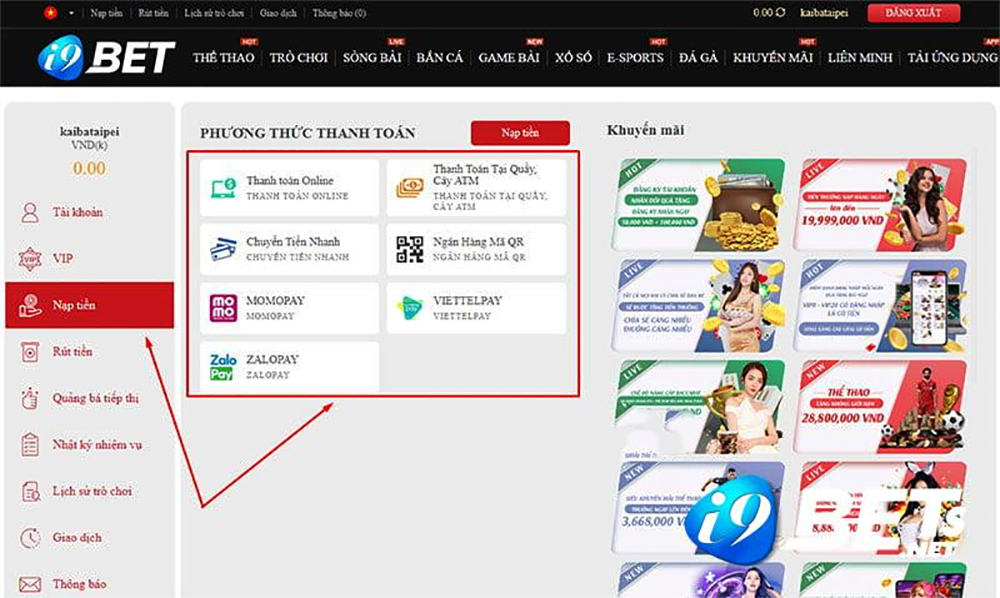This screenshot has height=598, width=1000.
Task: Click the Thông báo (0) top bar link
Action: pos(339,13)
